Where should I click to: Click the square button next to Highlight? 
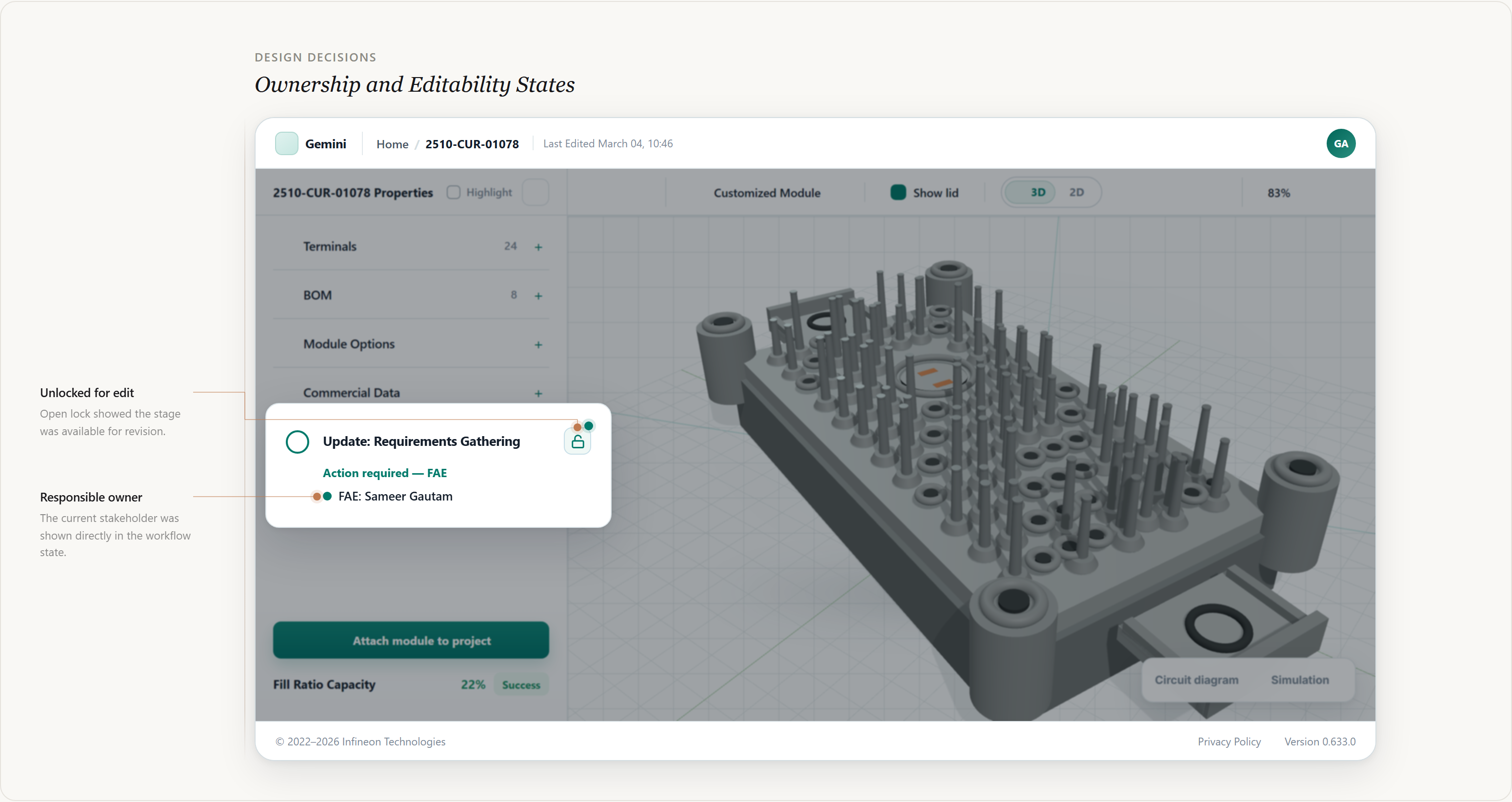536,193
